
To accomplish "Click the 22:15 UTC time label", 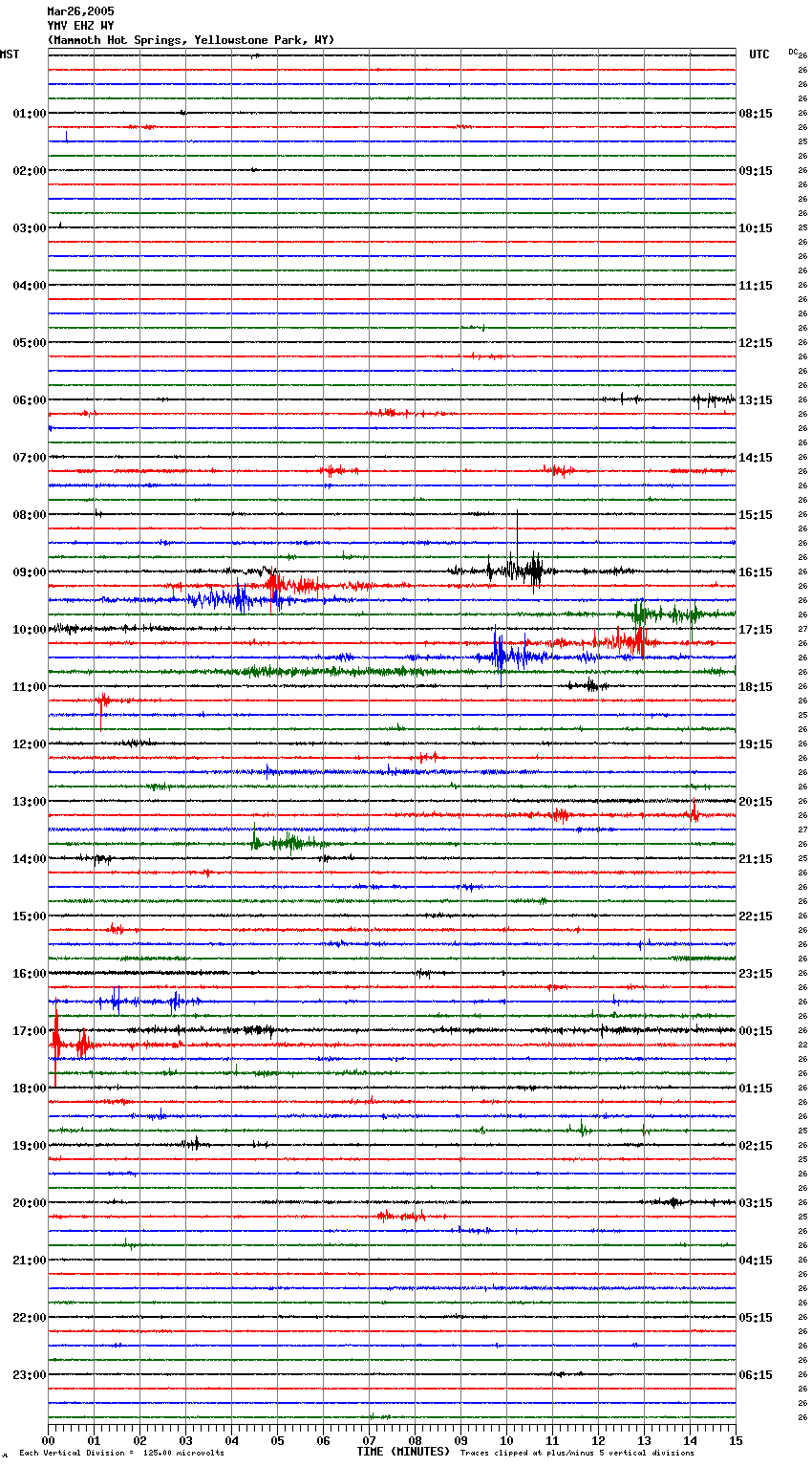I will click(x=756, y=916).
